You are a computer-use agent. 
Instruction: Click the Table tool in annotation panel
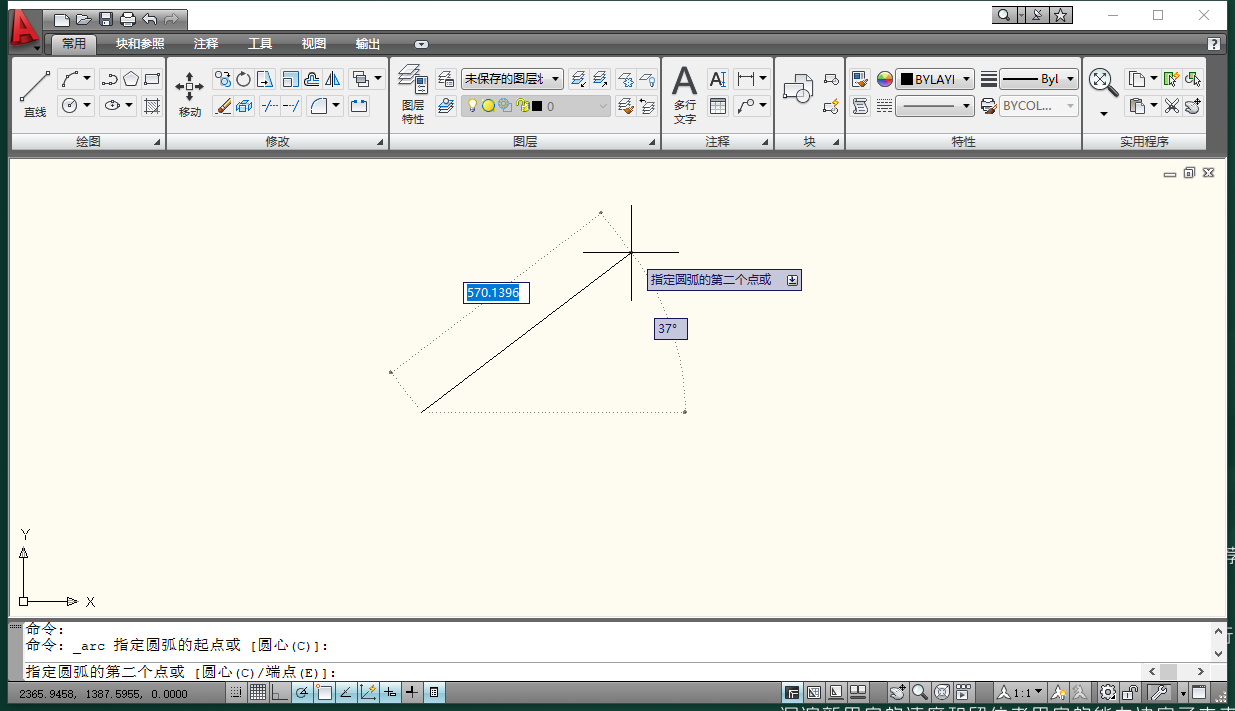coord(718,105)
